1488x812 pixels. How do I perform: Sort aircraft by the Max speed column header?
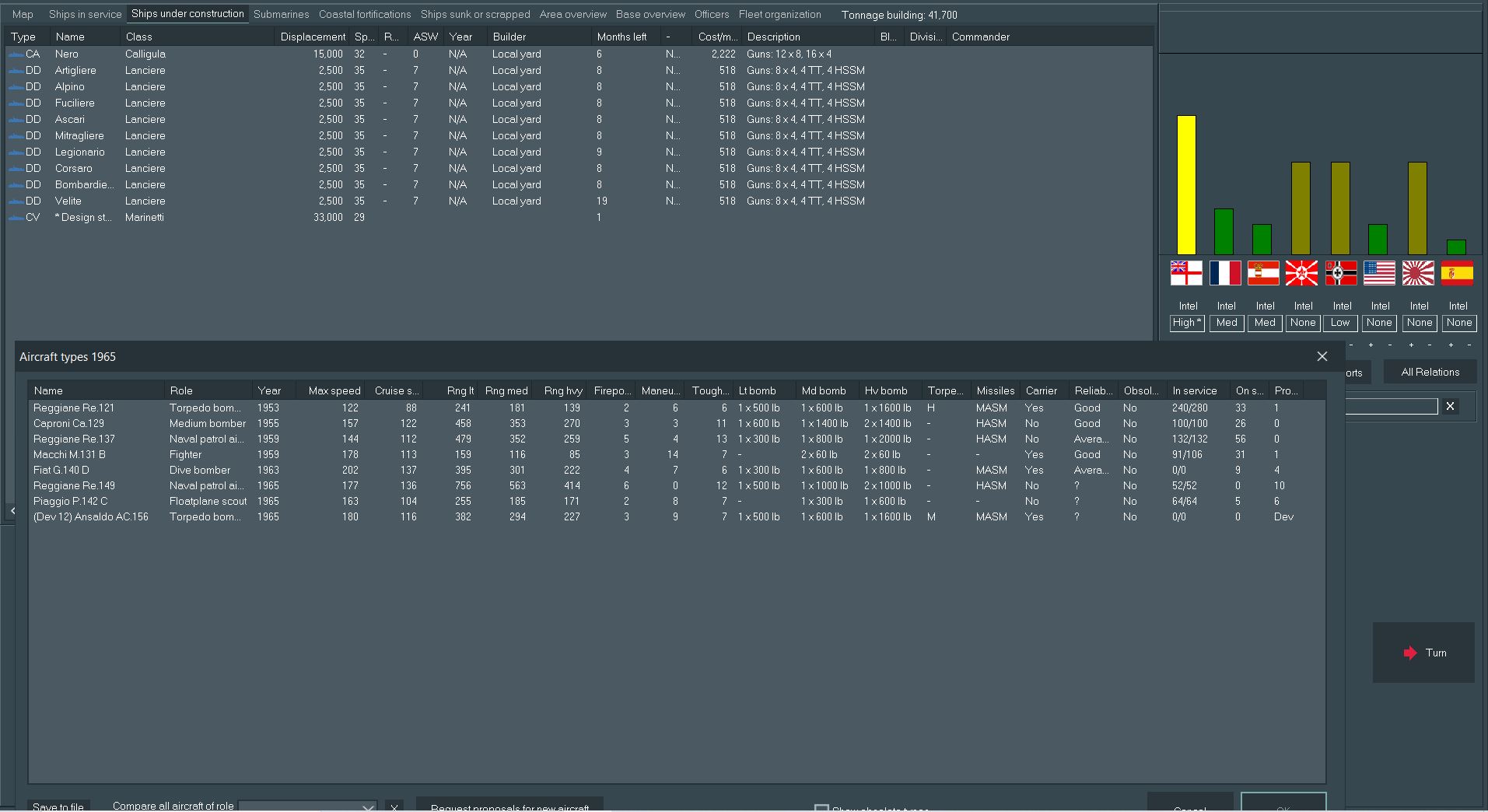(x=334, y=390)
